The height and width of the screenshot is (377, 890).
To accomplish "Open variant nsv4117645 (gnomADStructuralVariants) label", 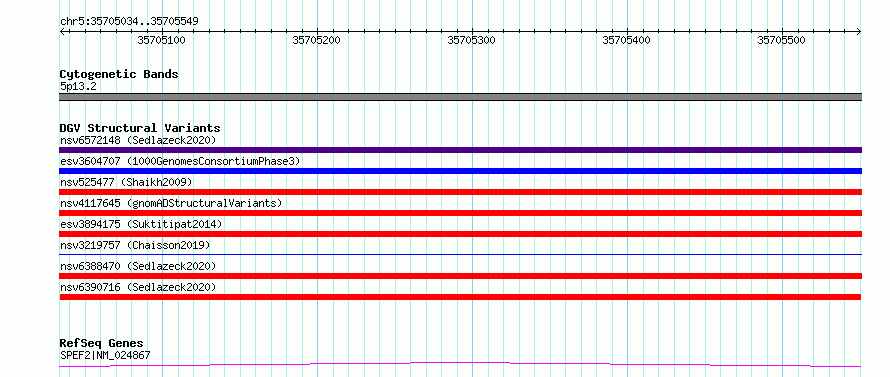I will 171,203.
